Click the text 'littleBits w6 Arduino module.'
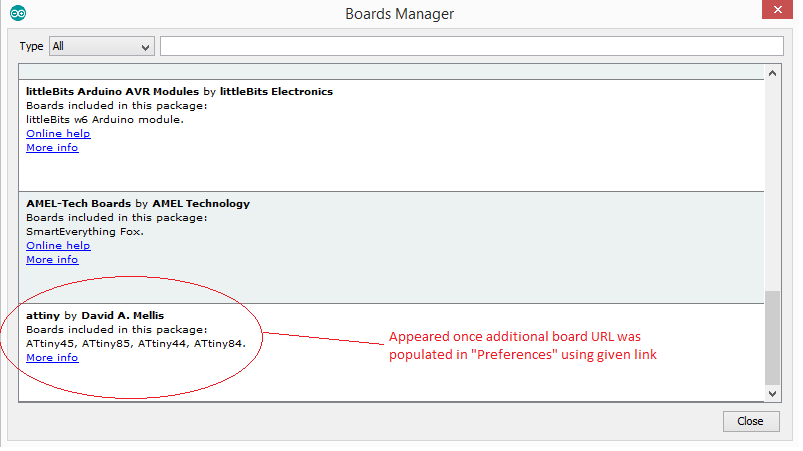The width and height of the screenshot is (803, 451). (105, 120)
